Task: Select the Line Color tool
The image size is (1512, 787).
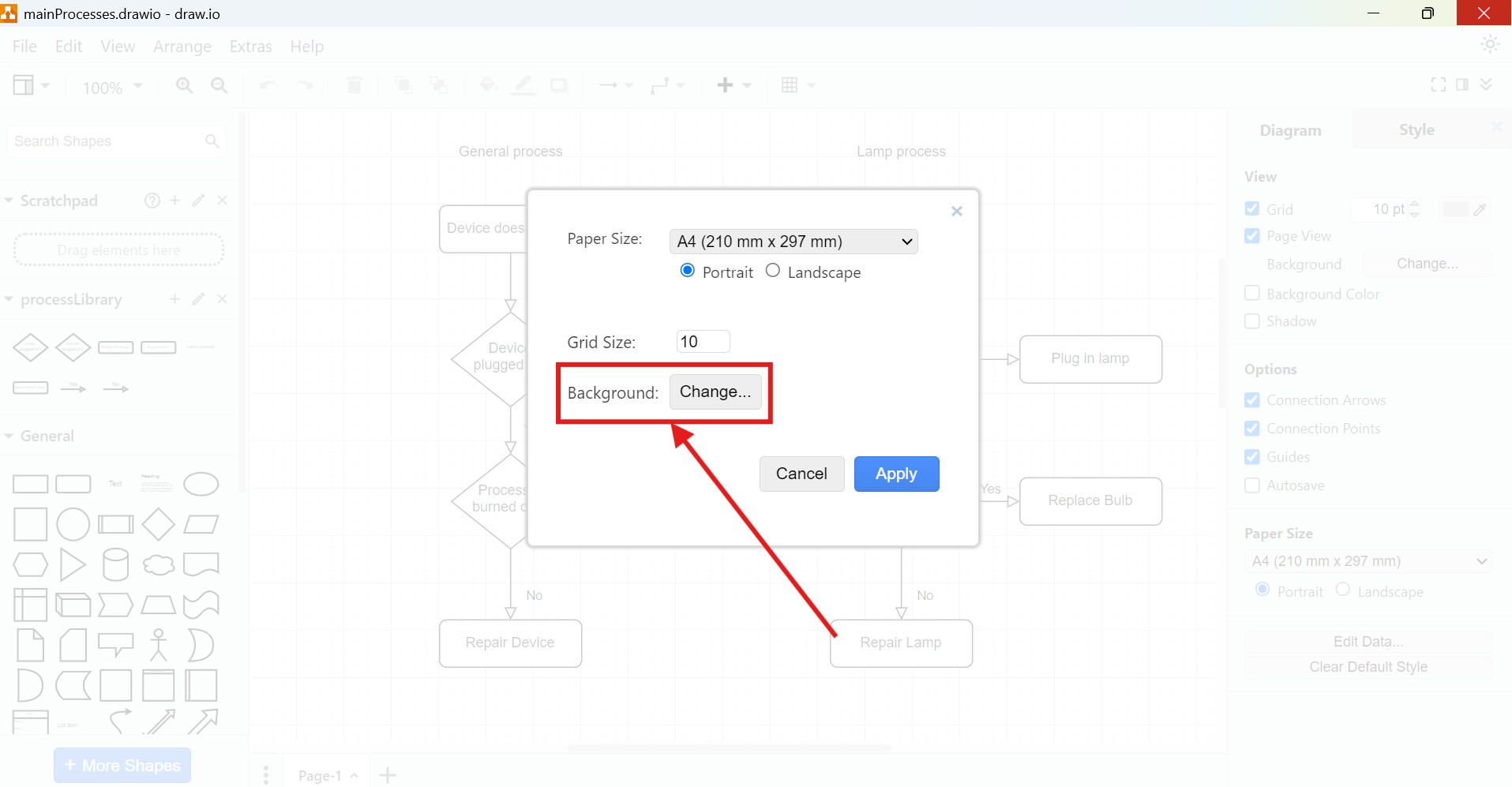Action: pos(523,85)
